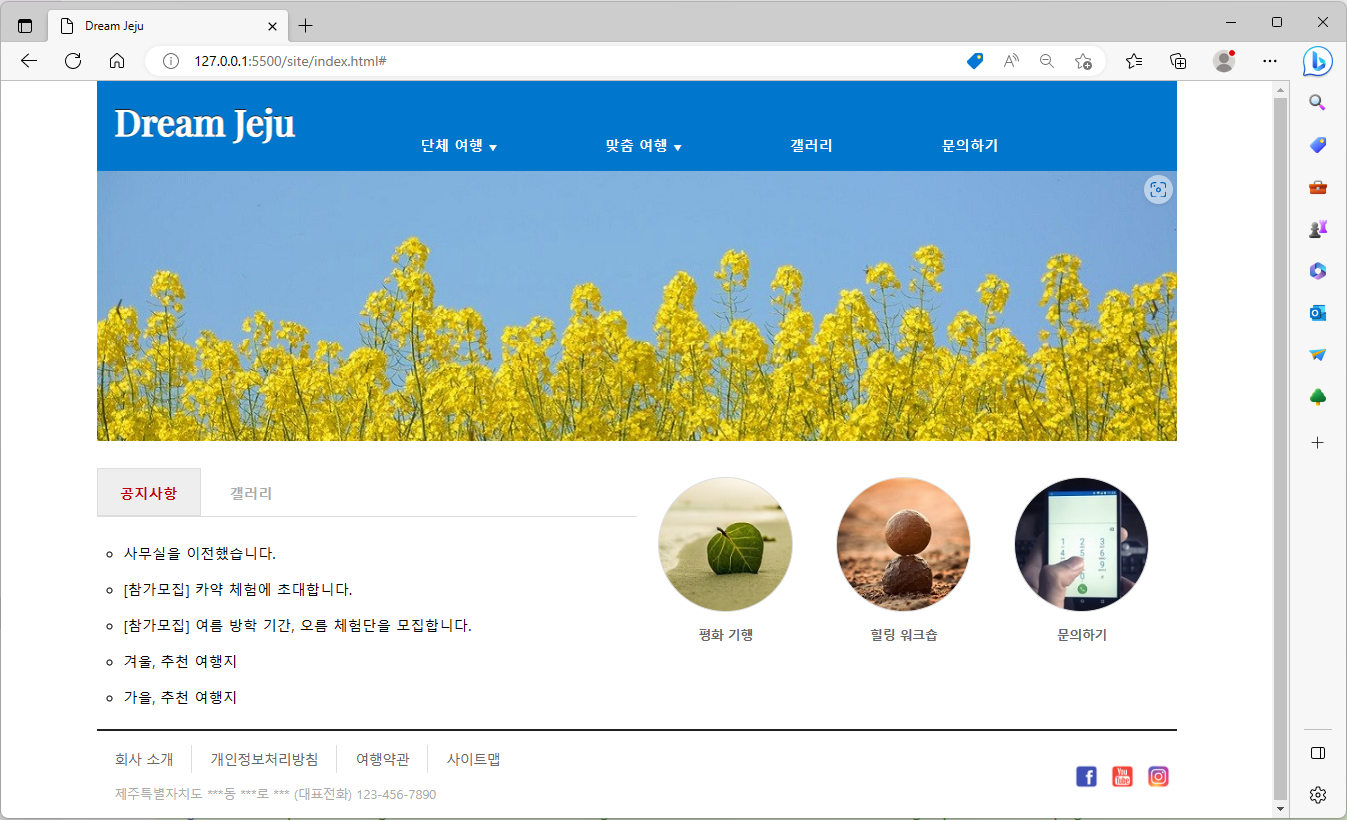Image resolution: width=1347 pixels, height=820 pixels.
Task: Add page to favorites star icon
Action: coord(1083,61)
